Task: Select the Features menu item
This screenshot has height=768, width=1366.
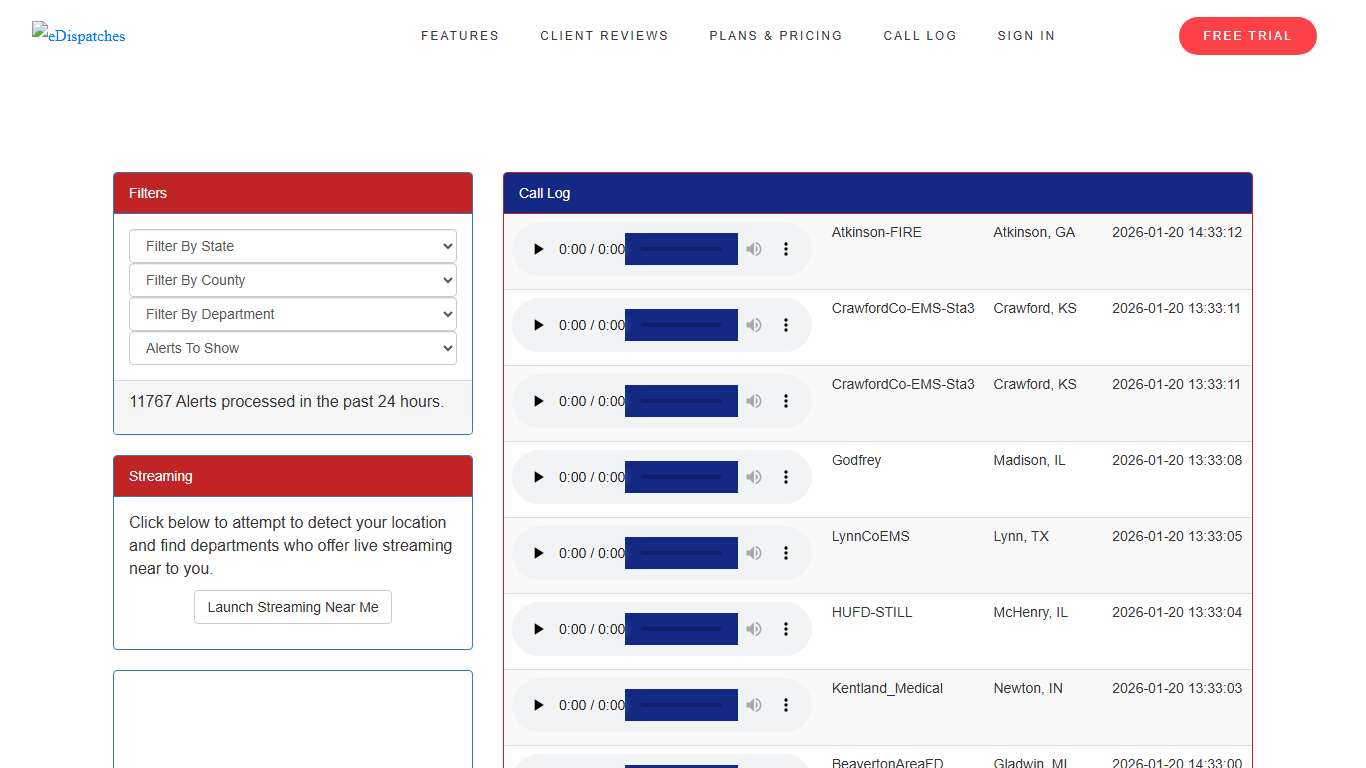Action: coord(459,35)
